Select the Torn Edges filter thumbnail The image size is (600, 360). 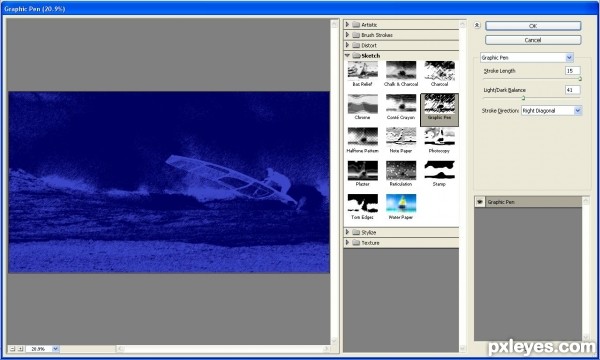pos(362,203)
